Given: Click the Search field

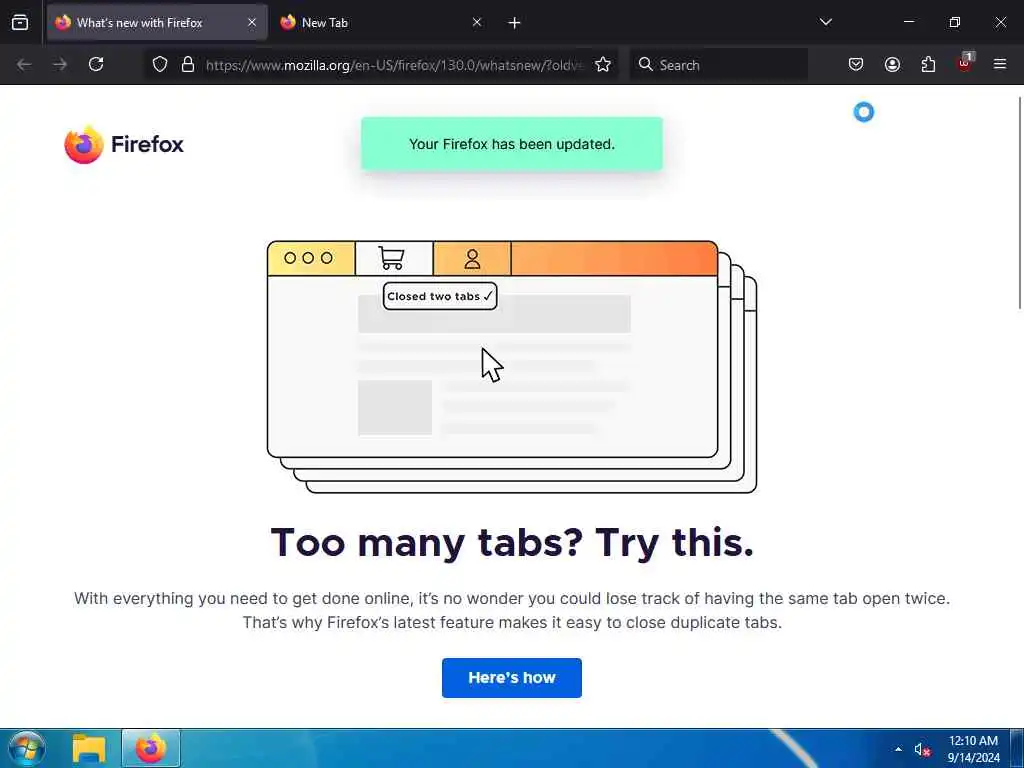Looking at the screenshot, I should 718,65.
